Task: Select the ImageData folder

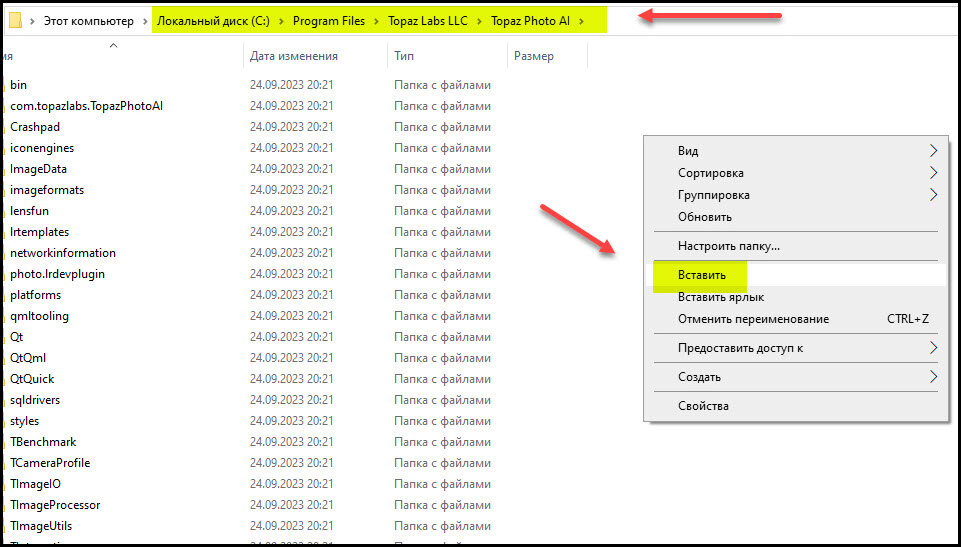Action: click(x=38, y=168)
